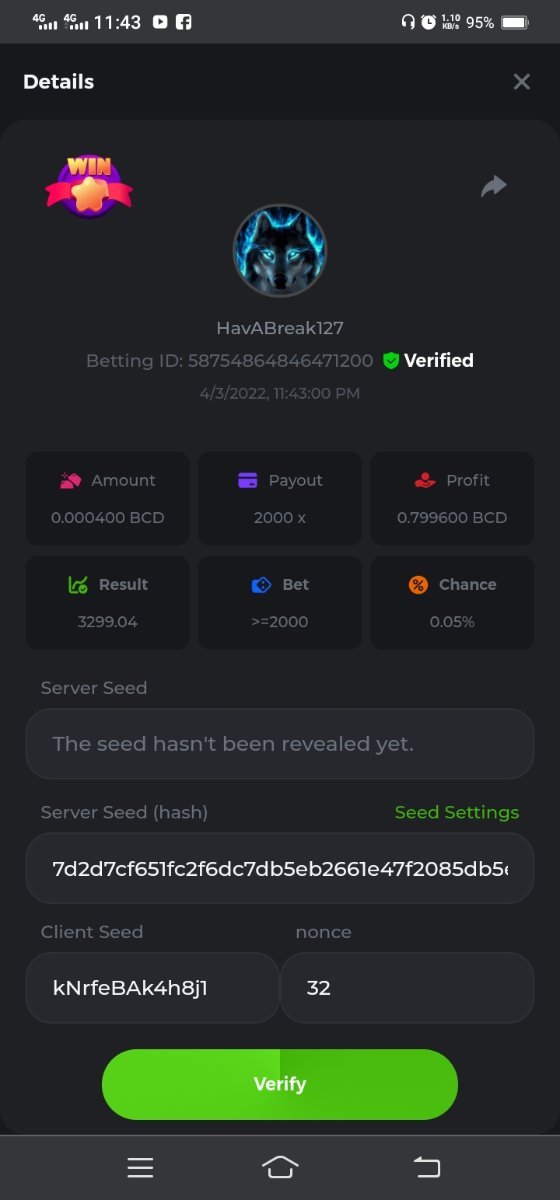
Task: Tap the blue Bet icon
Action: pyautogui.click(x=261, y=584)
